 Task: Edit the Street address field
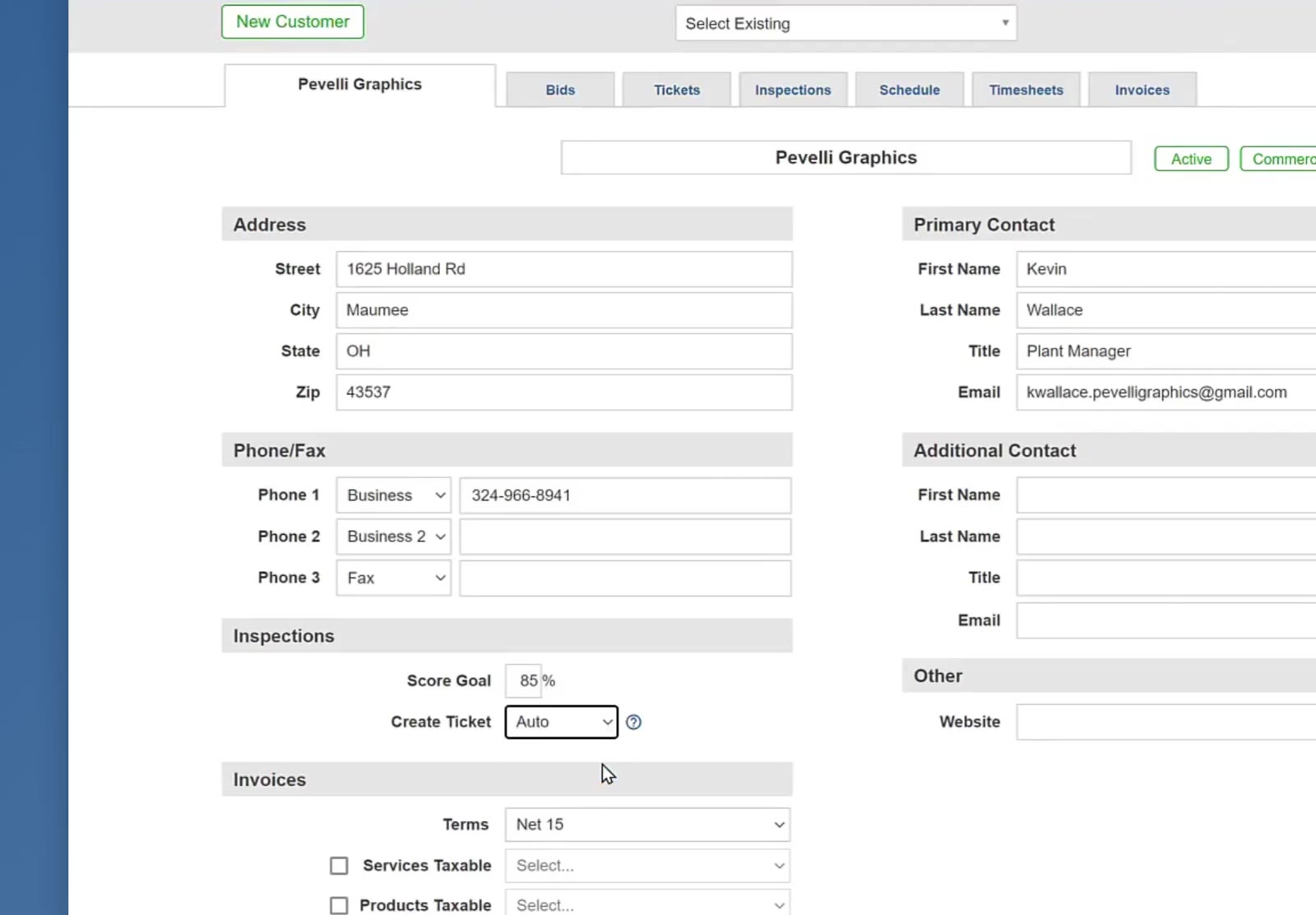pos(564,269)
